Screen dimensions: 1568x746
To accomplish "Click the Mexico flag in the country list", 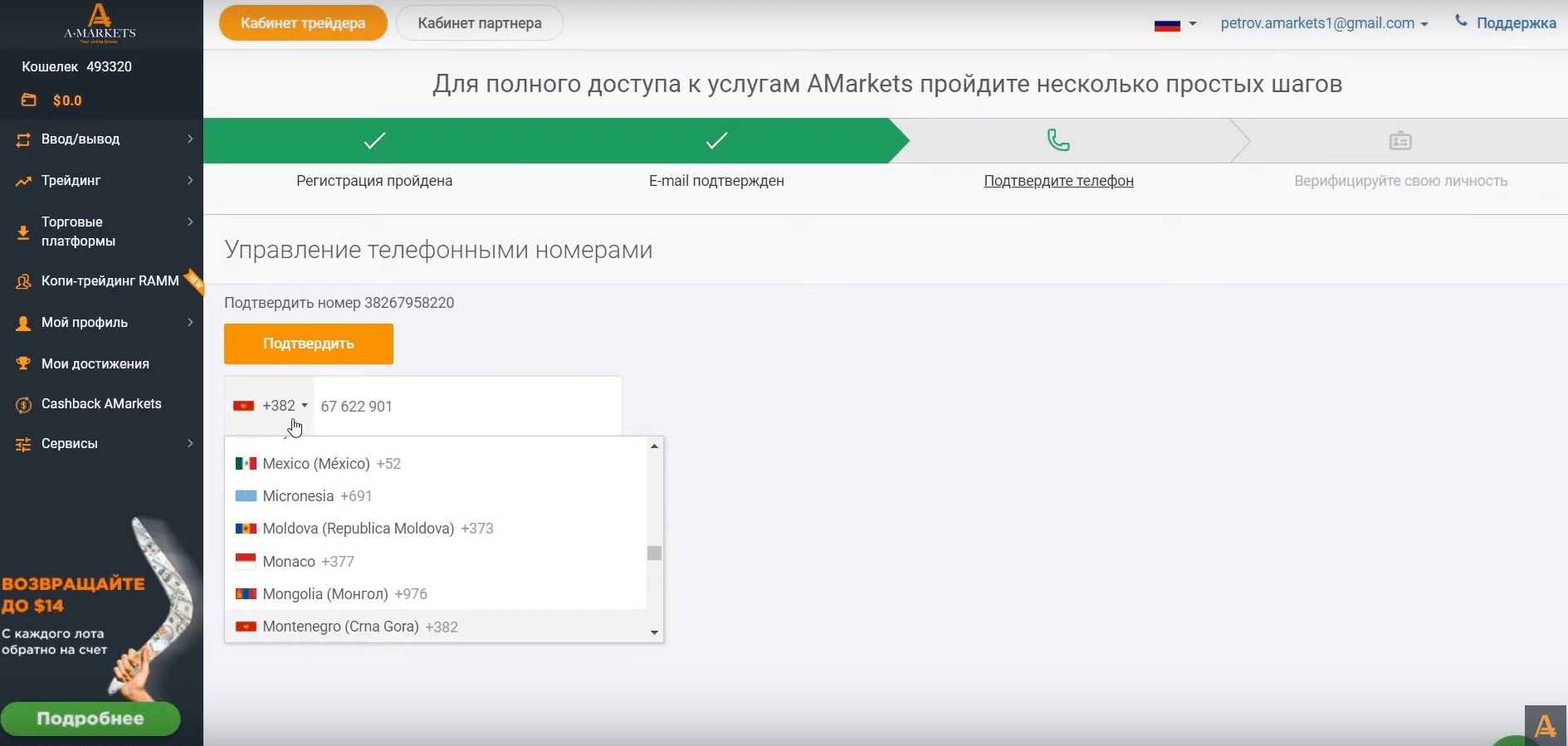I will point(246,464).
